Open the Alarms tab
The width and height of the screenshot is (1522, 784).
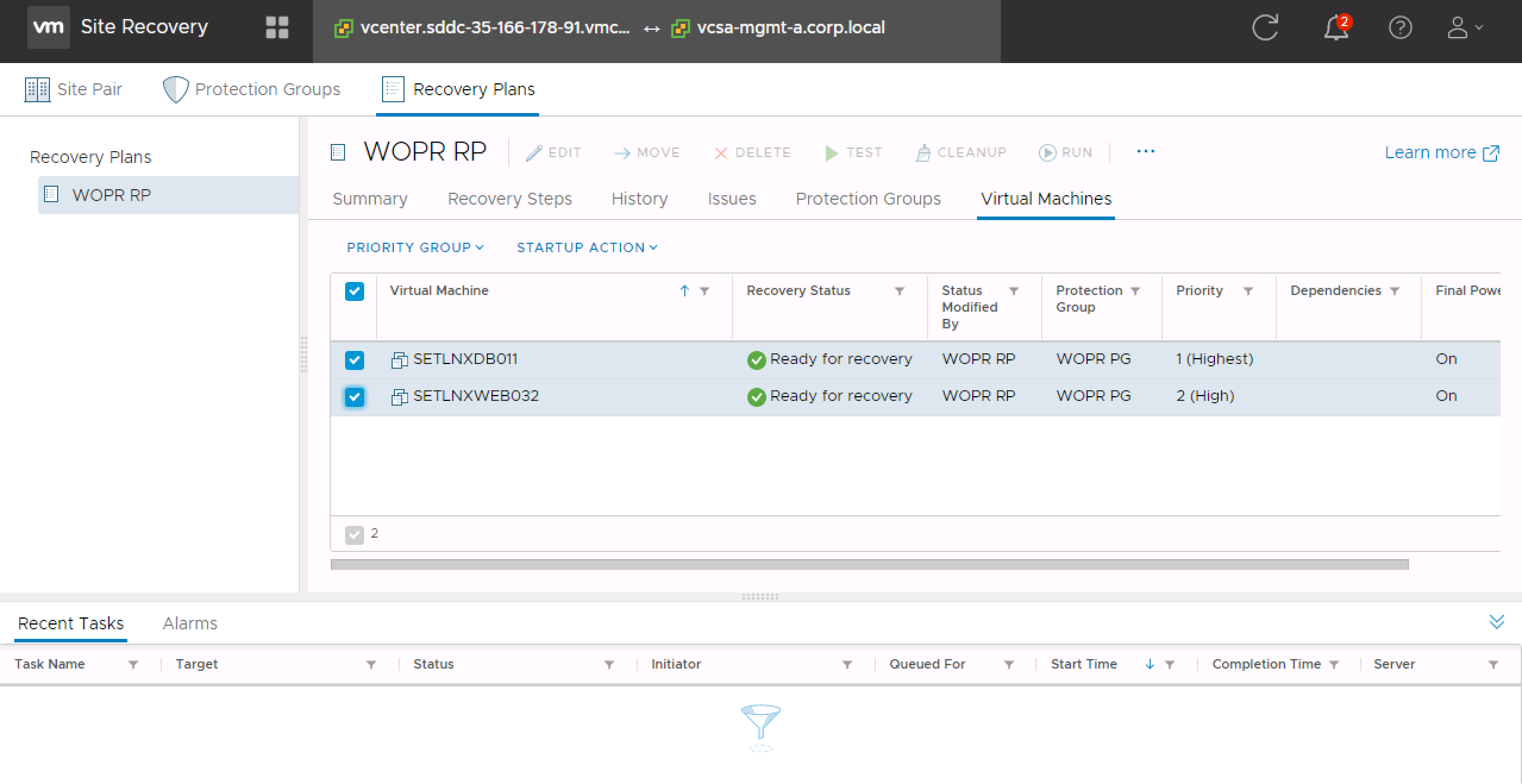pos(190,623)
